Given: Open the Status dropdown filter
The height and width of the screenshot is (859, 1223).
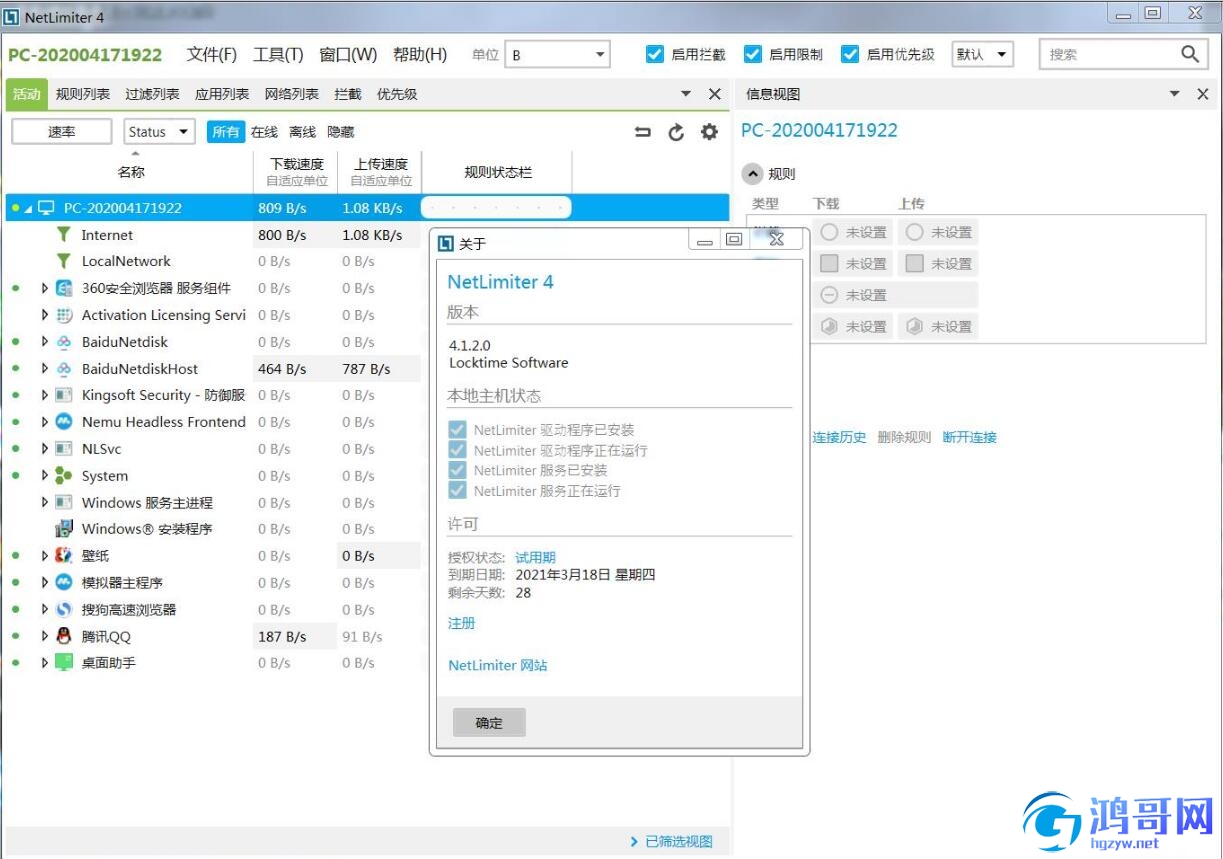Looking at the screenshot, I should 160,132.
